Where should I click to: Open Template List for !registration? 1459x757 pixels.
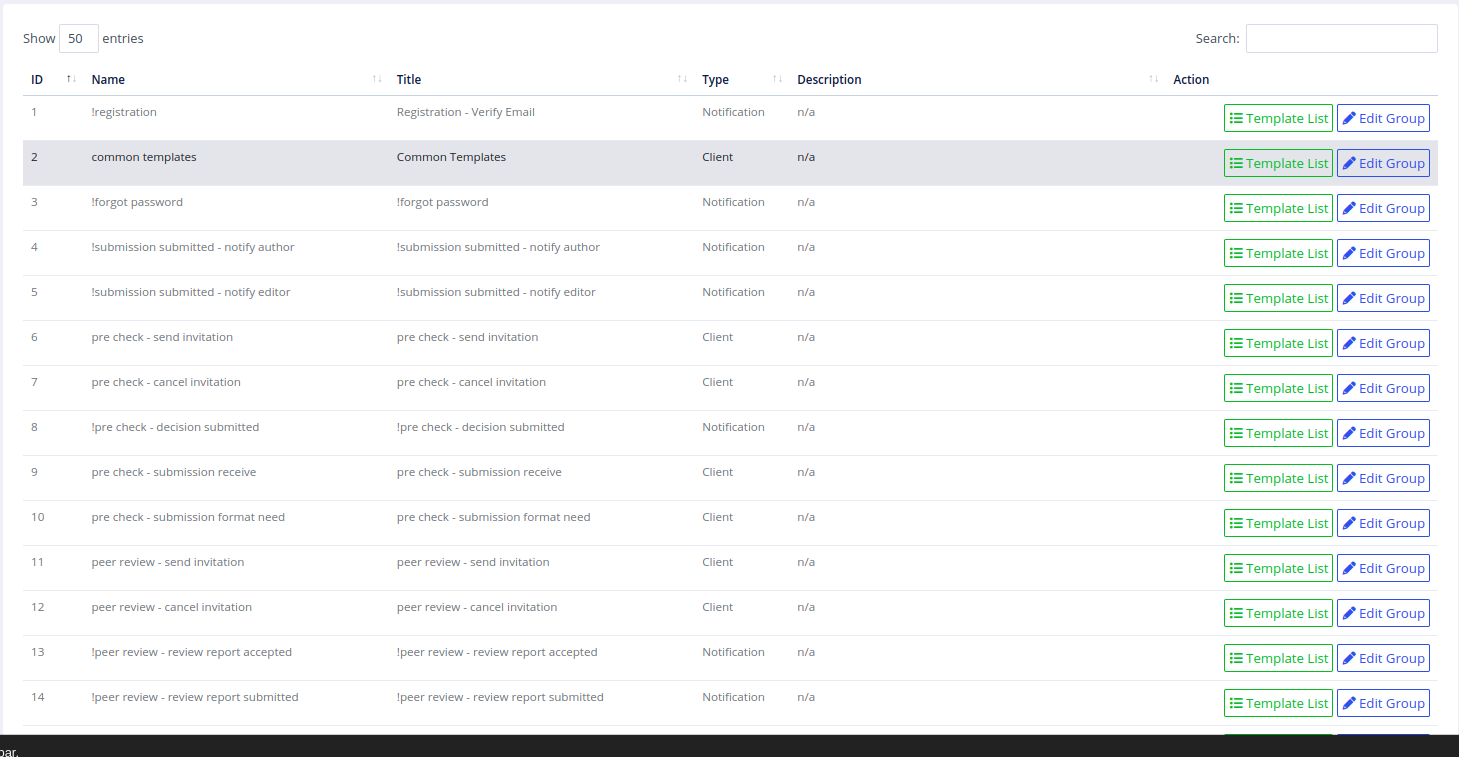(1278, 118)
